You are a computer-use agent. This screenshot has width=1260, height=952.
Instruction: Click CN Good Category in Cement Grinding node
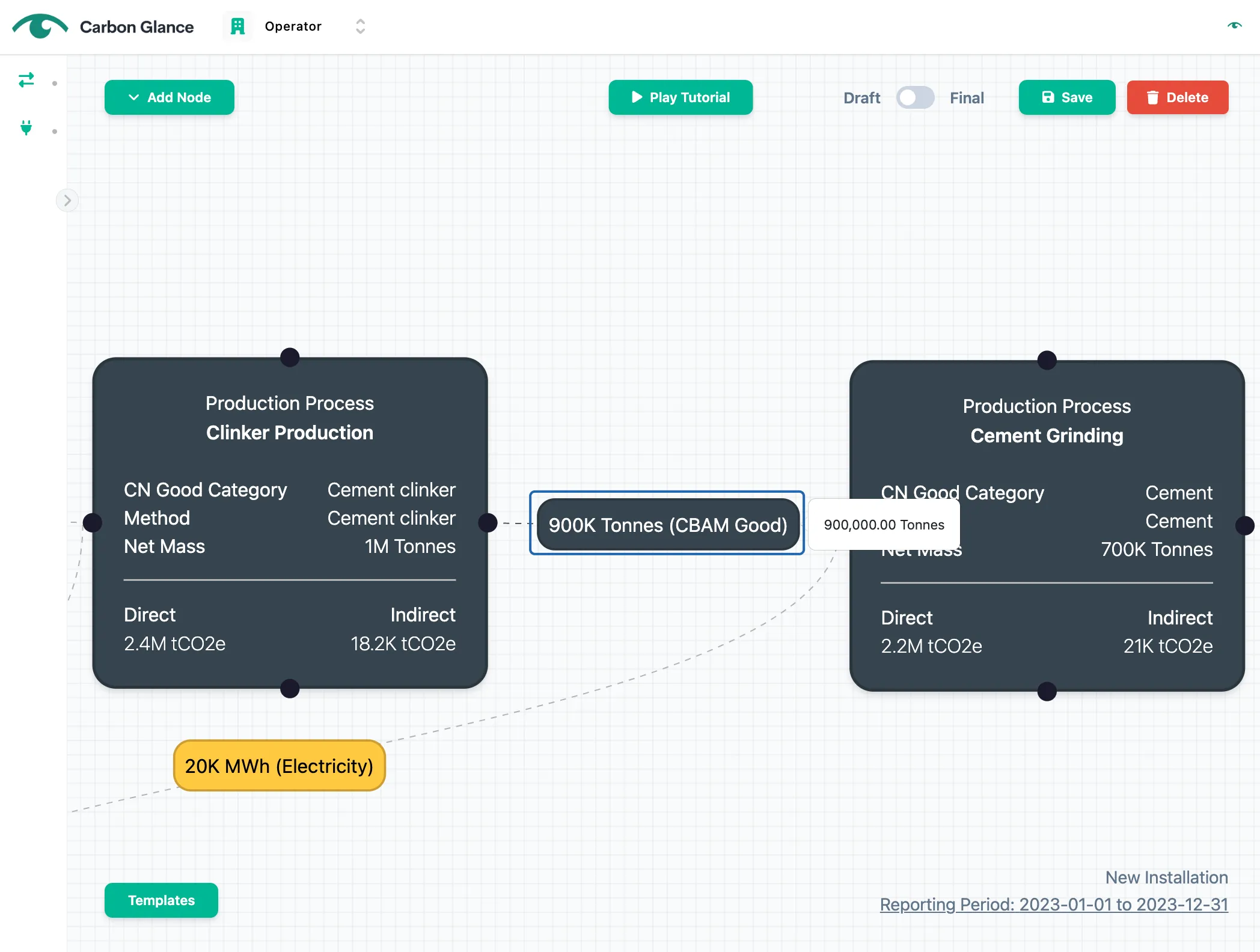pos(962,493)
